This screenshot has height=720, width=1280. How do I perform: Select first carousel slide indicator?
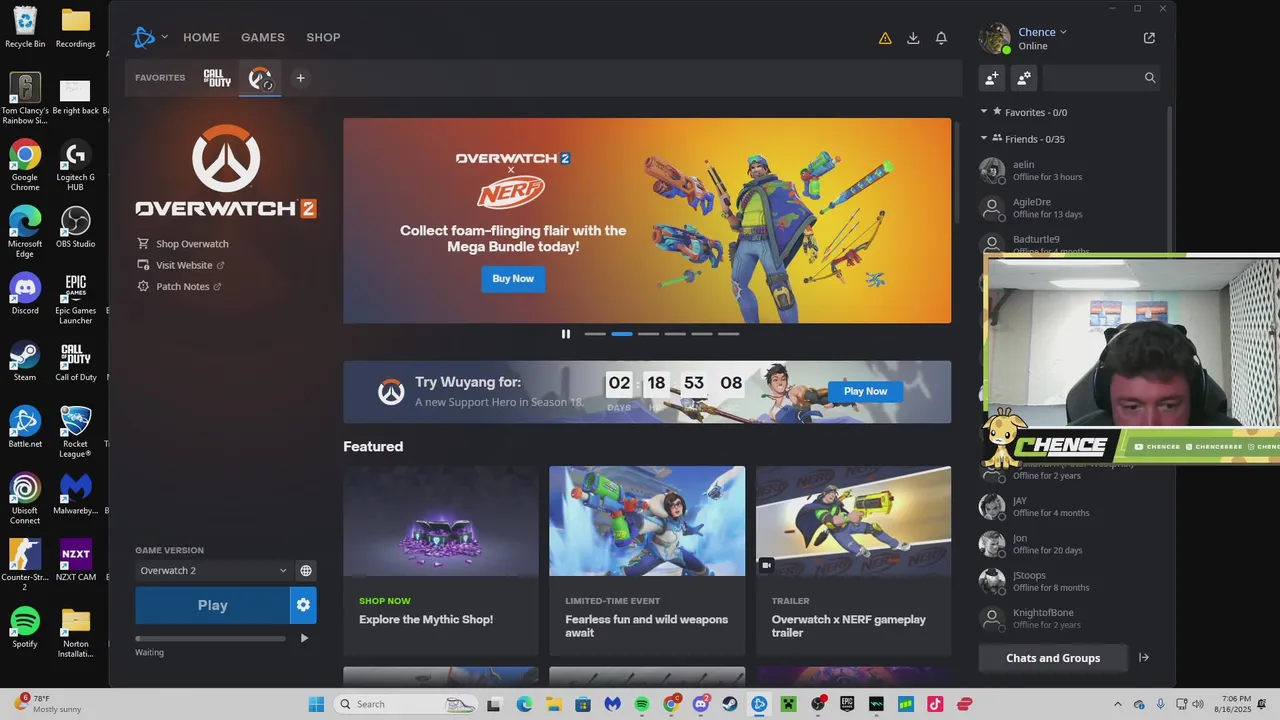click(x=595, y=334)
